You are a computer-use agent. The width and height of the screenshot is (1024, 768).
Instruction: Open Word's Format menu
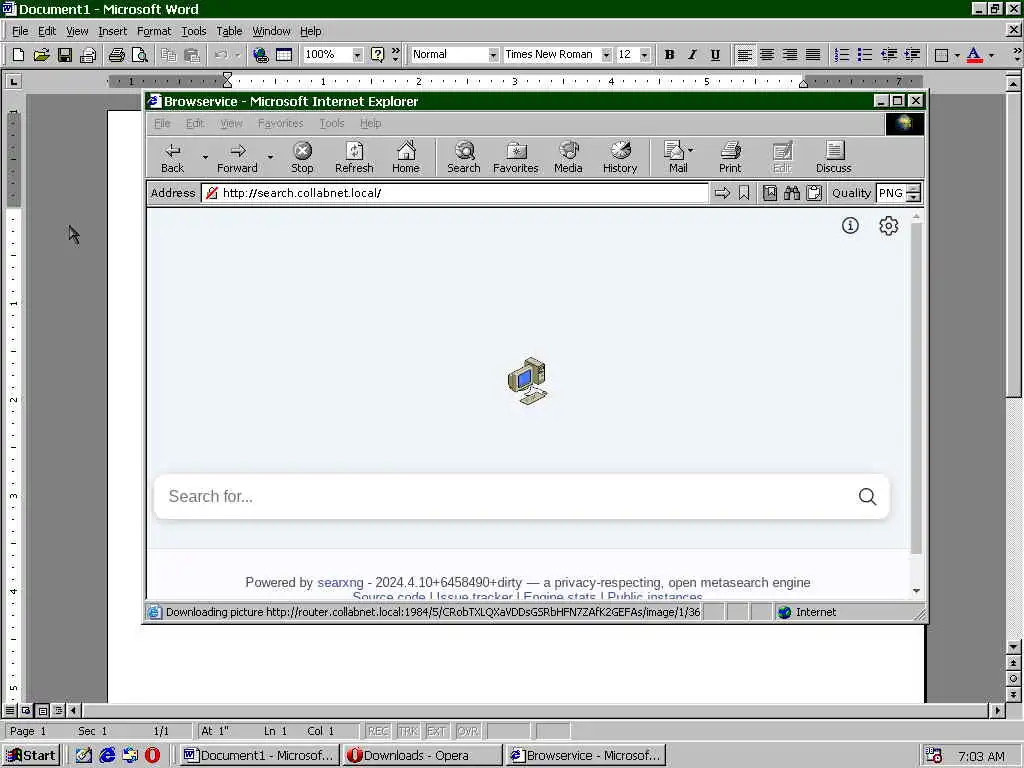click(154, 31)
